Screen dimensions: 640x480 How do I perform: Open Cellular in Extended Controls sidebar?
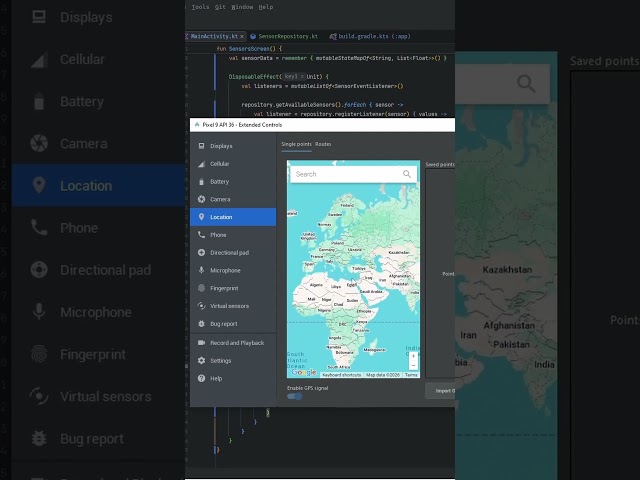pos(233,164)
